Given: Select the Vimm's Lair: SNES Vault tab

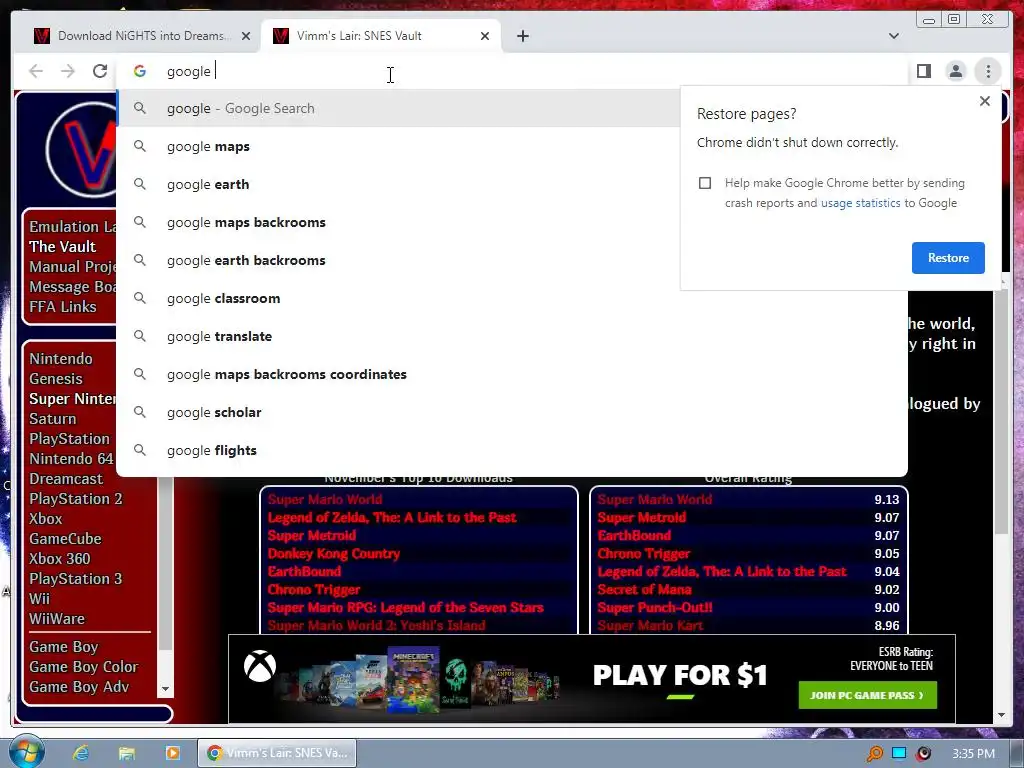Looking at the screenshot, I should coord(381,36).
